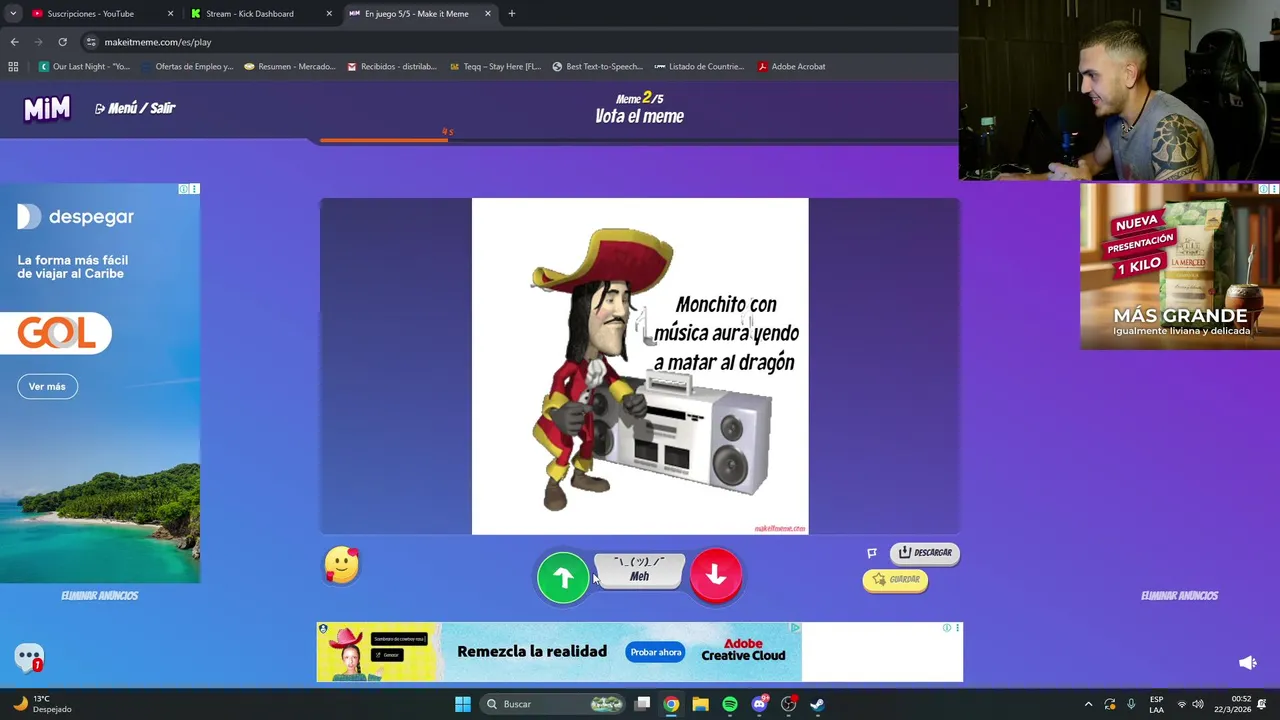Reload the page
The image size is (1280, 720).
pyautogui.click(x=62, y=42)
